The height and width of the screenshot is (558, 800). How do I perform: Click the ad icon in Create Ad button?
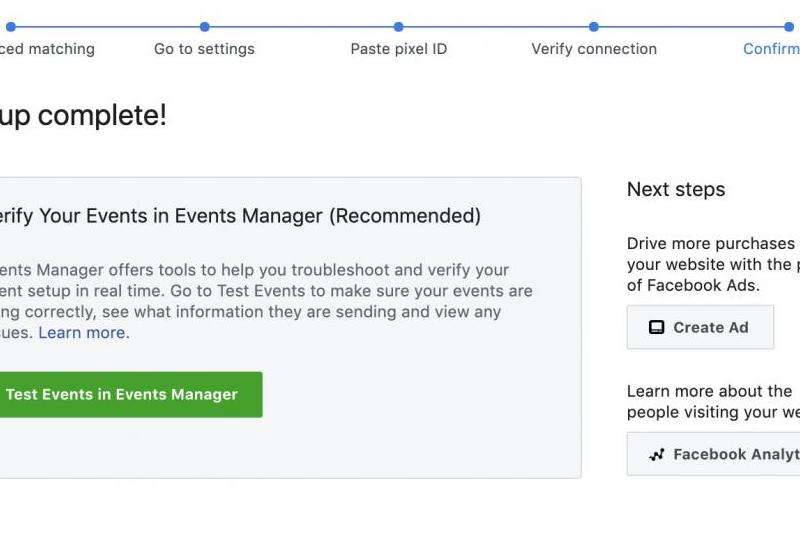pos(656,327)
